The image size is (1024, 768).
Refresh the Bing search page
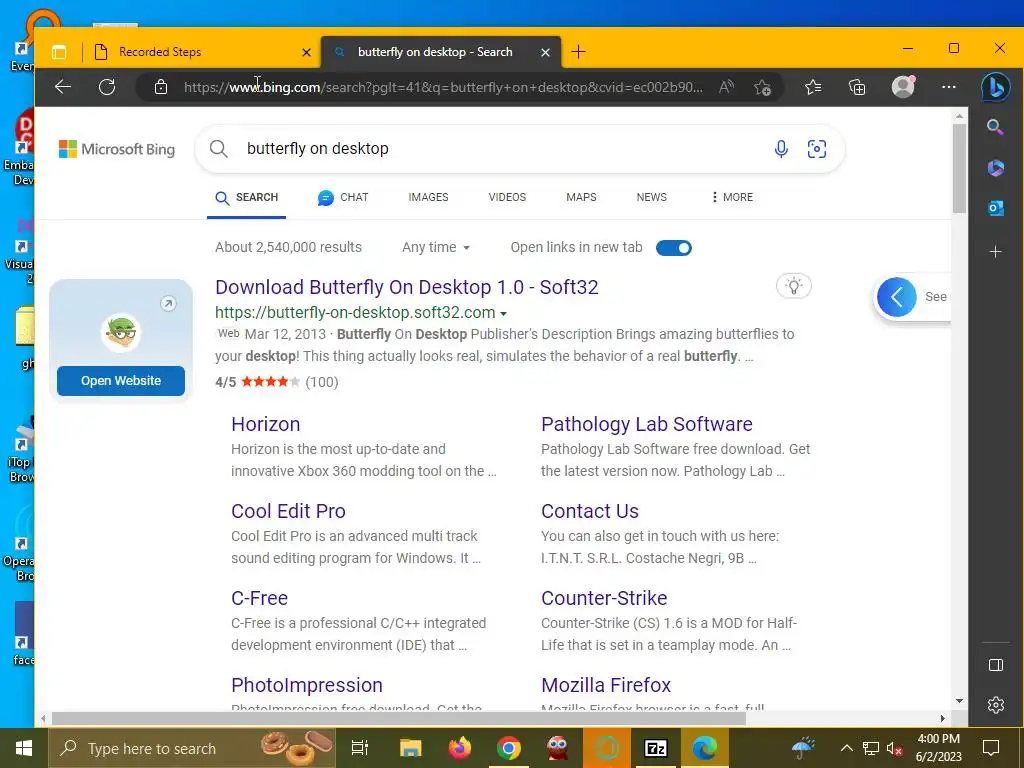107,87
